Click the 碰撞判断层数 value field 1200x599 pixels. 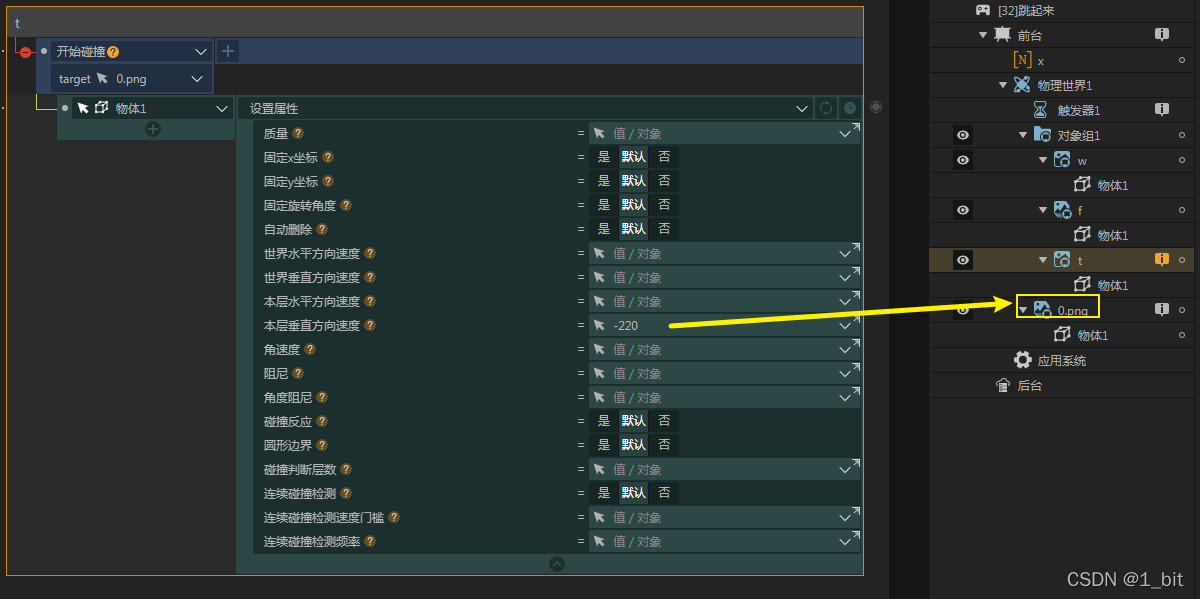pyautogui.click(x=724, y=469)
